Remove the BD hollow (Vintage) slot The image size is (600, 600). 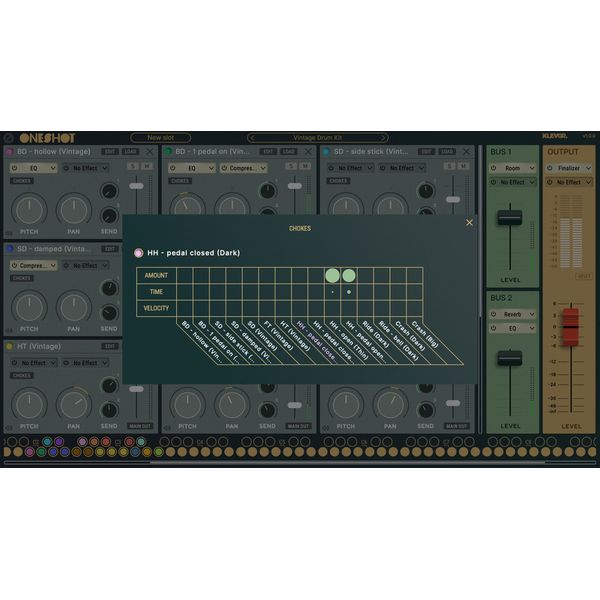pyautogui.click(x=149, y=152)
